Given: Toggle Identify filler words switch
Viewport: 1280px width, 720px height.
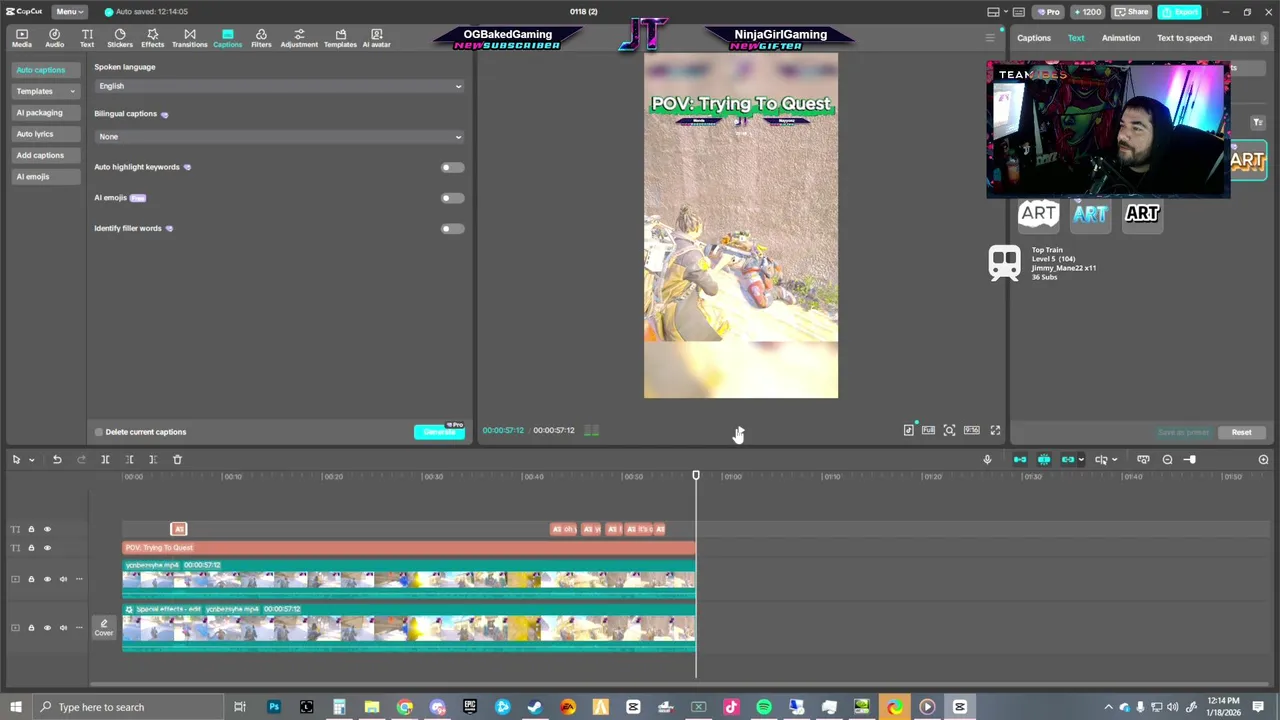Looking at the screenshot, I should point(452,229).
